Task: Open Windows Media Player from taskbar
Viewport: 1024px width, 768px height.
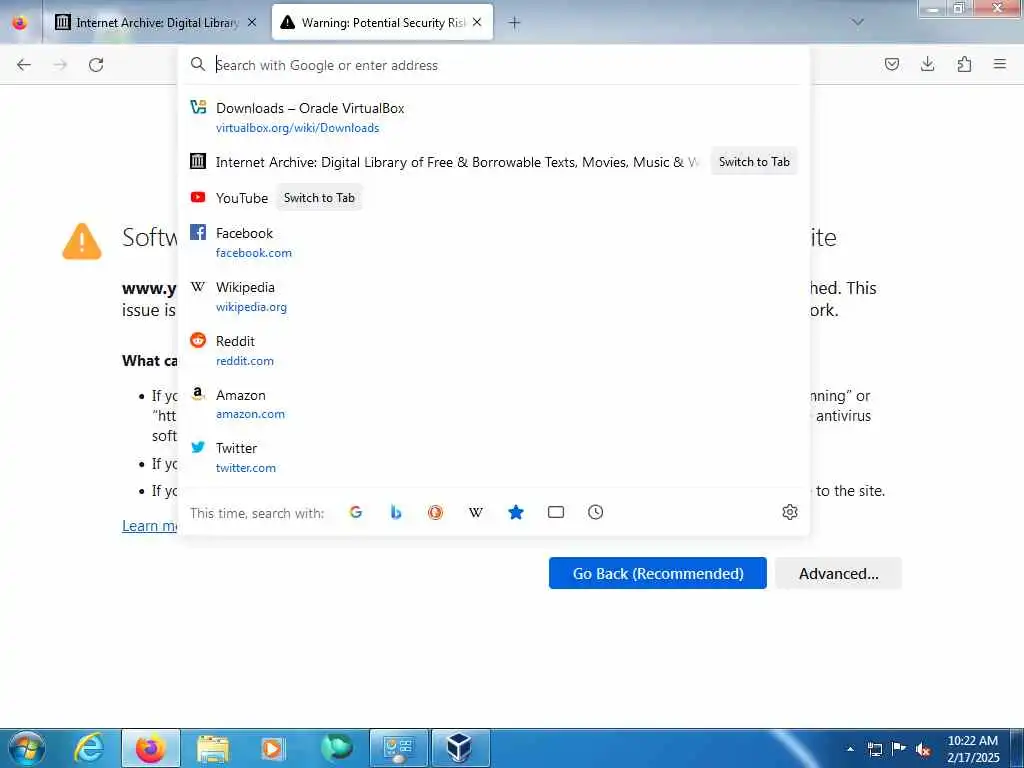Action: coord(272,748)
